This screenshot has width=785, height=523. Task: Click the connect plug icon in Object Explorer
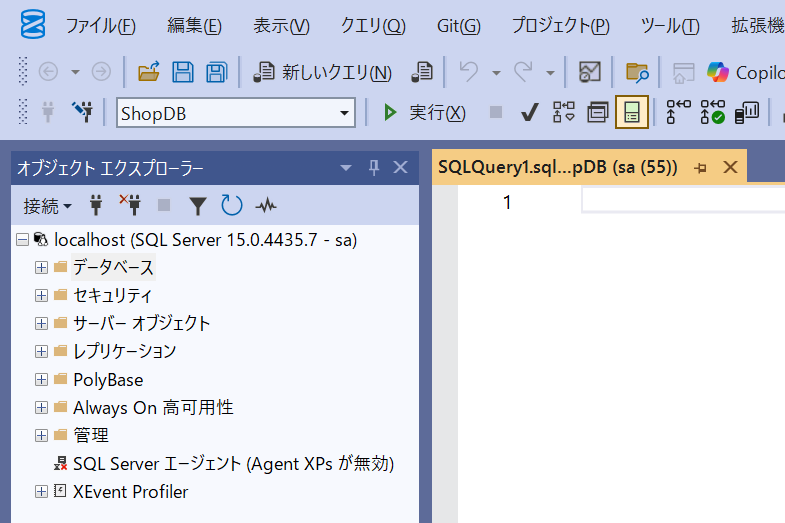point(96,205)
